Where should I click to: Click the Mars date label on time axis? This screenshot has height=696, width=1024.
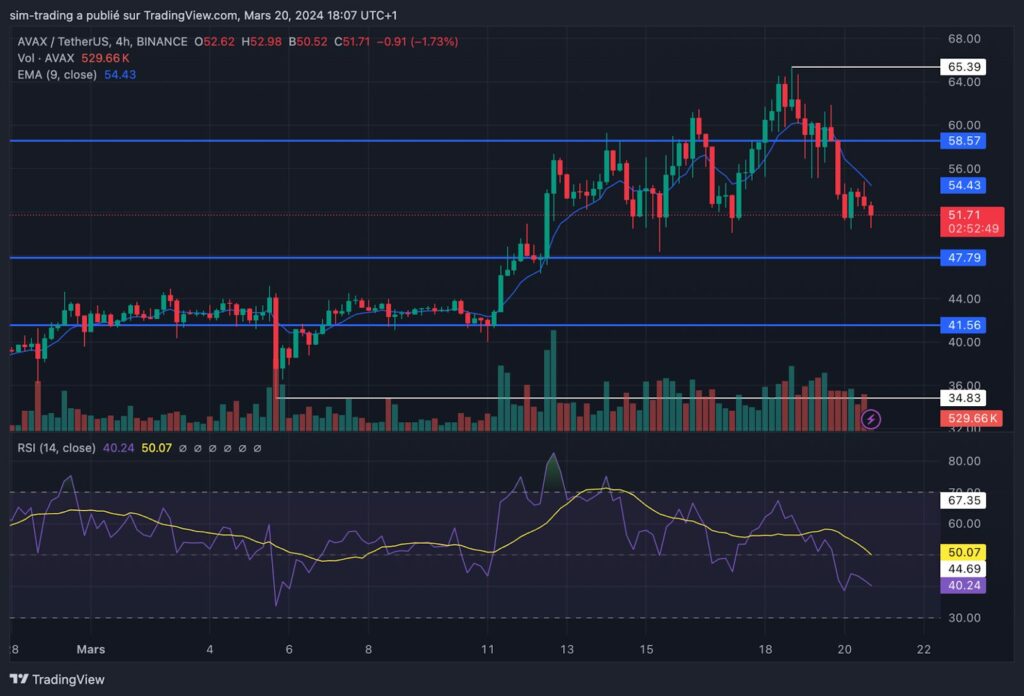[91, 650]
